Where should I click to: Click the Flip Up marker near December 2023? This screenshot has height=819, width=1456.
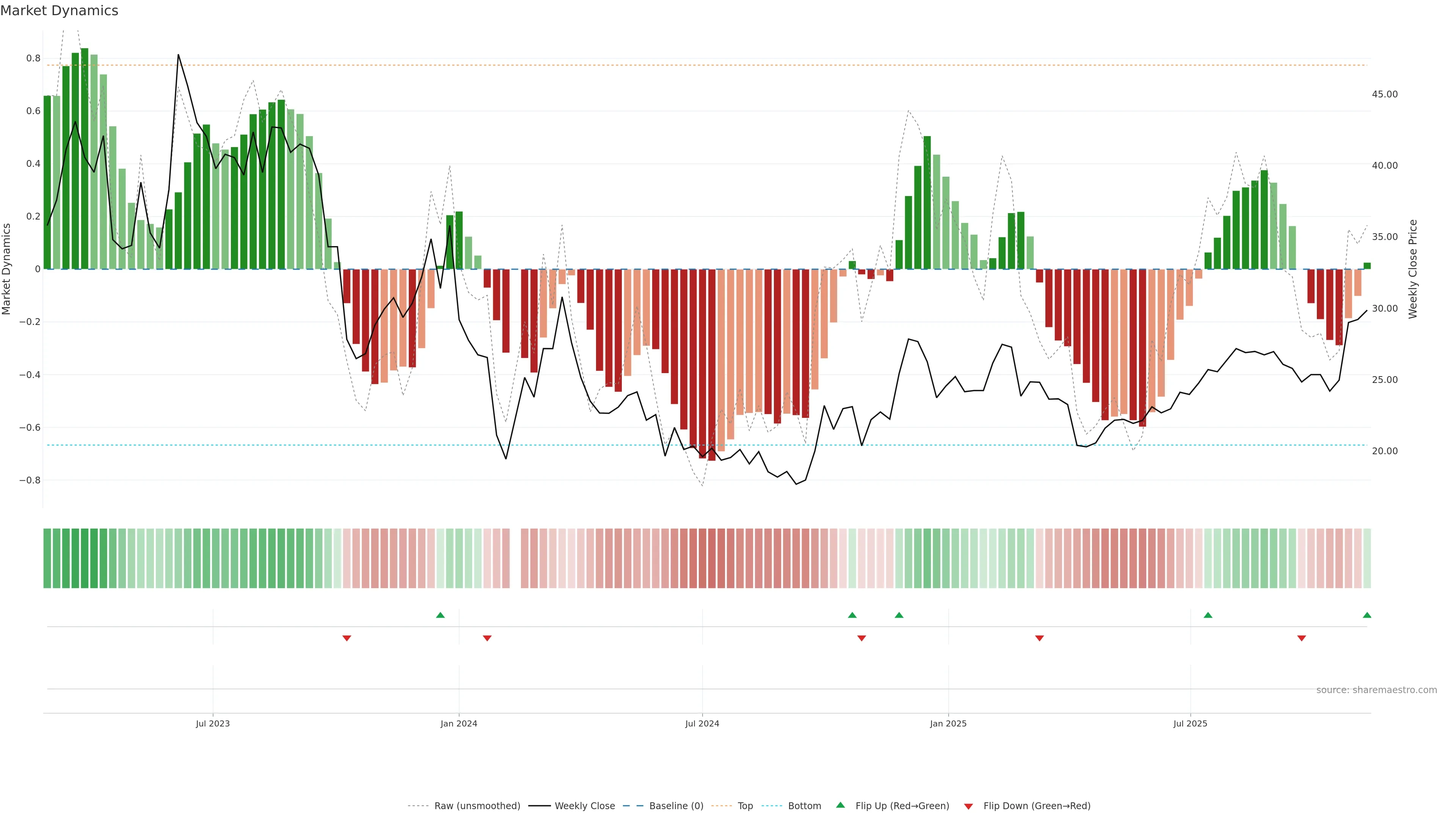pyautogui.click(x=440, y=615)
